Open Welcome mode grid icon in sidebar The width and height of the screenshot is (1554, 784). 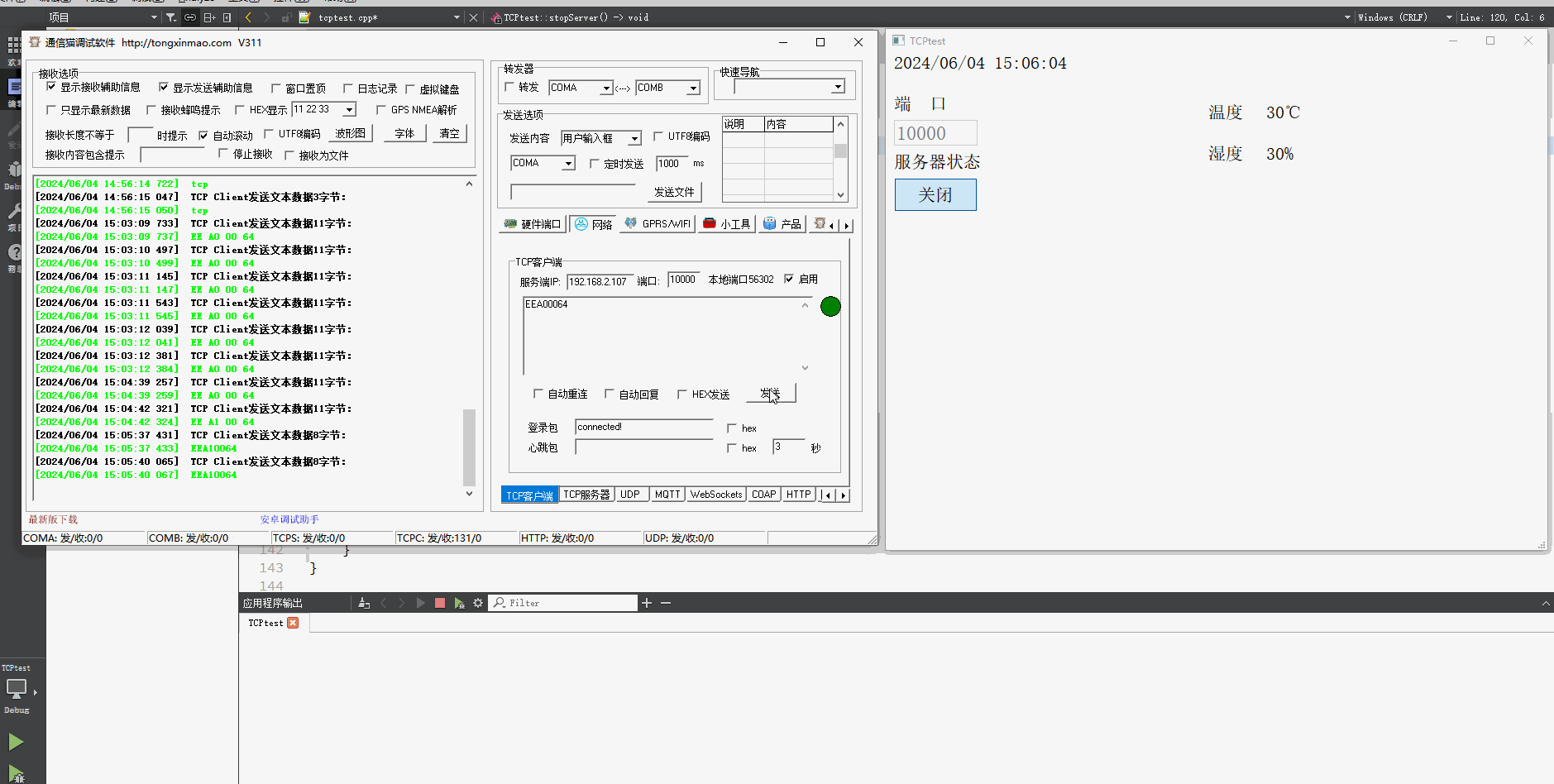(x=14, y=45)
